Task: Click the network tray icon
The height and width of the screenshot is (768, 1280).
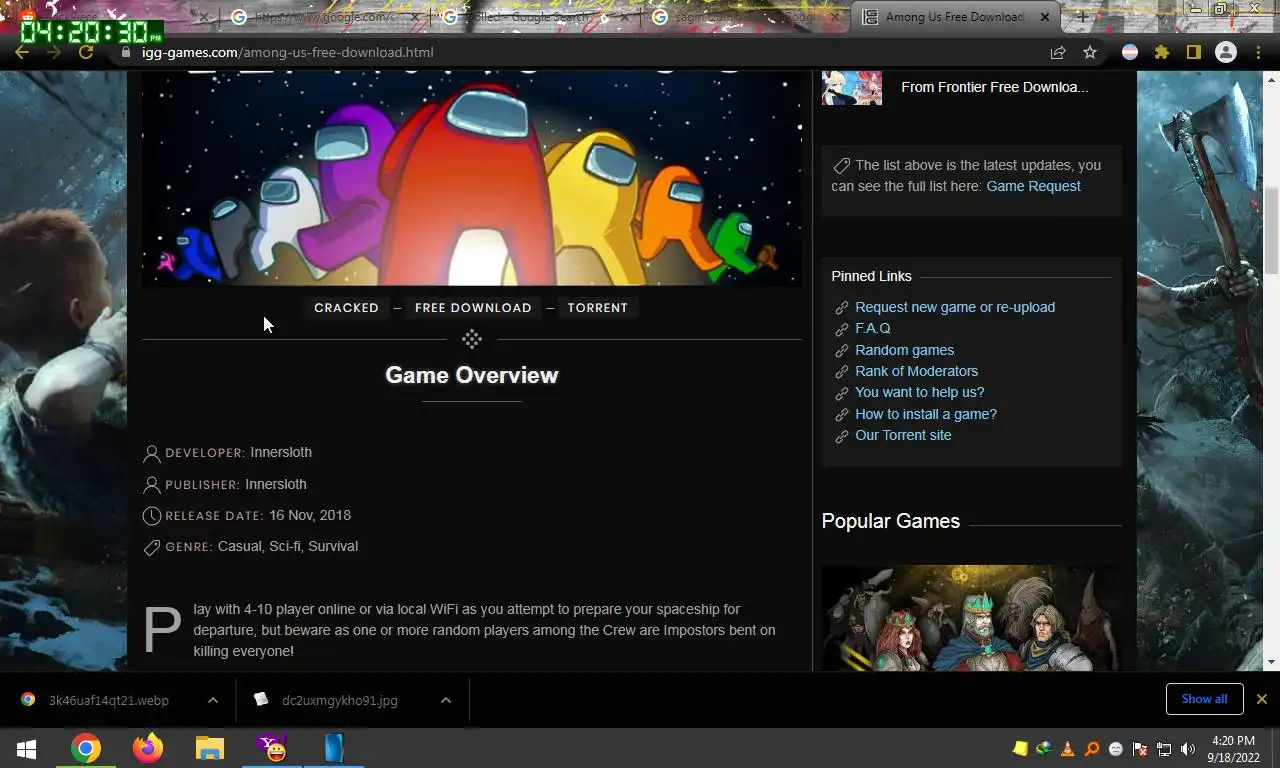Action: pos(1164,749)
